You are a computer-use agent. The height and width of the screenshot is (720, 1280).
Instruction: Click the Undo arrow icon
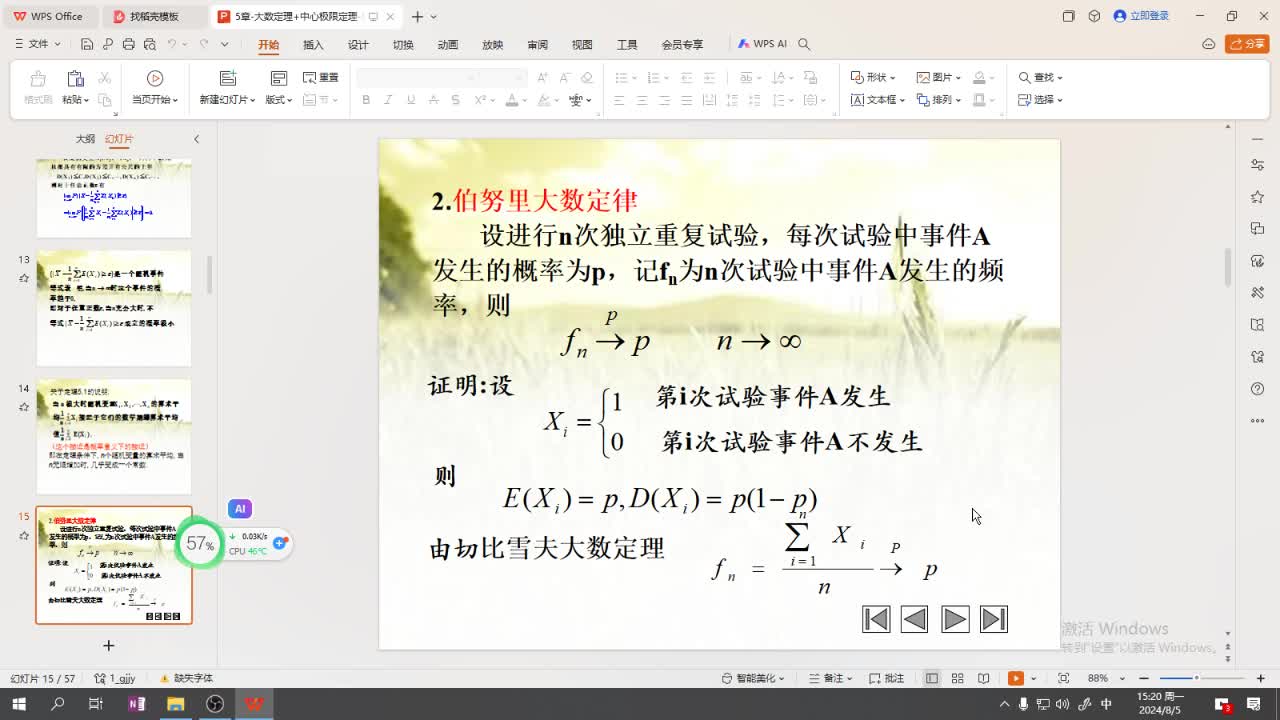coord(172,44)
